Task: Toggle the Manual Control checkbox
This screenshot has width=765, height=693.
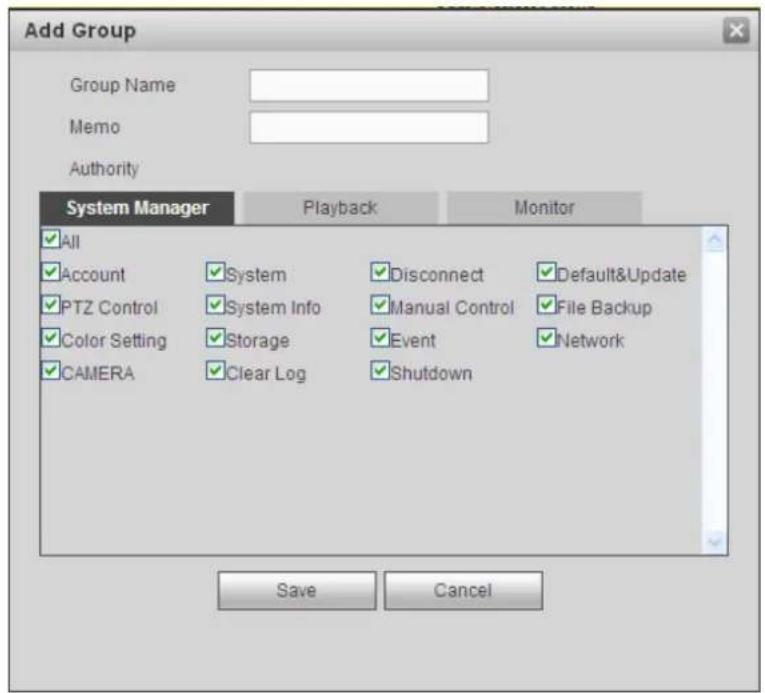Action: [380, 305]
